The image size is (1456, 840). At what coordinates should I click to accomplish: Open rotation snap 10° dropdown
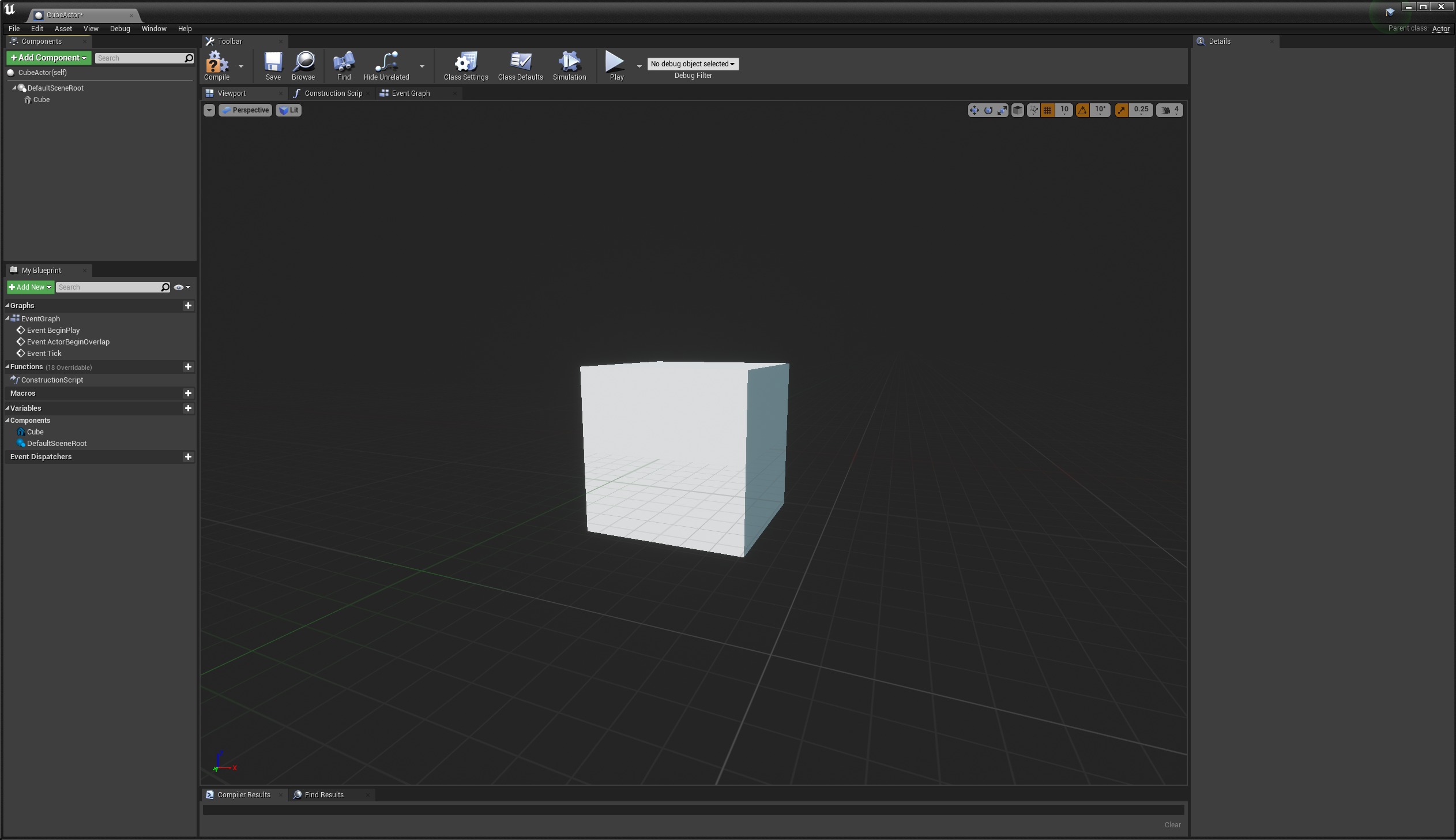point(1100,110)
